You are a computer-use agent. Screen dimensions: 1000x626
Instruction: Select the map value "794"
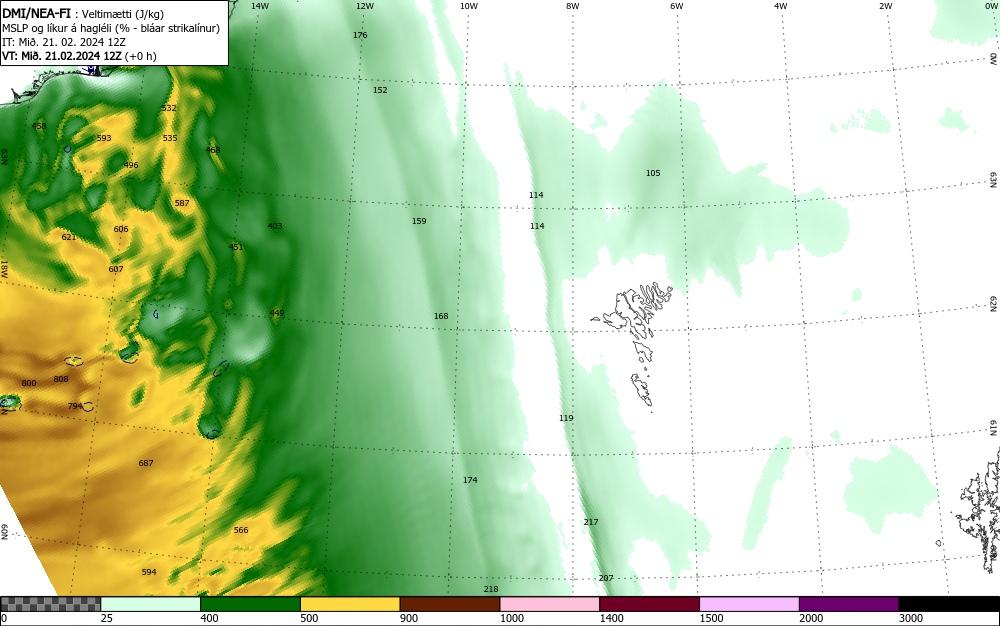click(75, 406)
